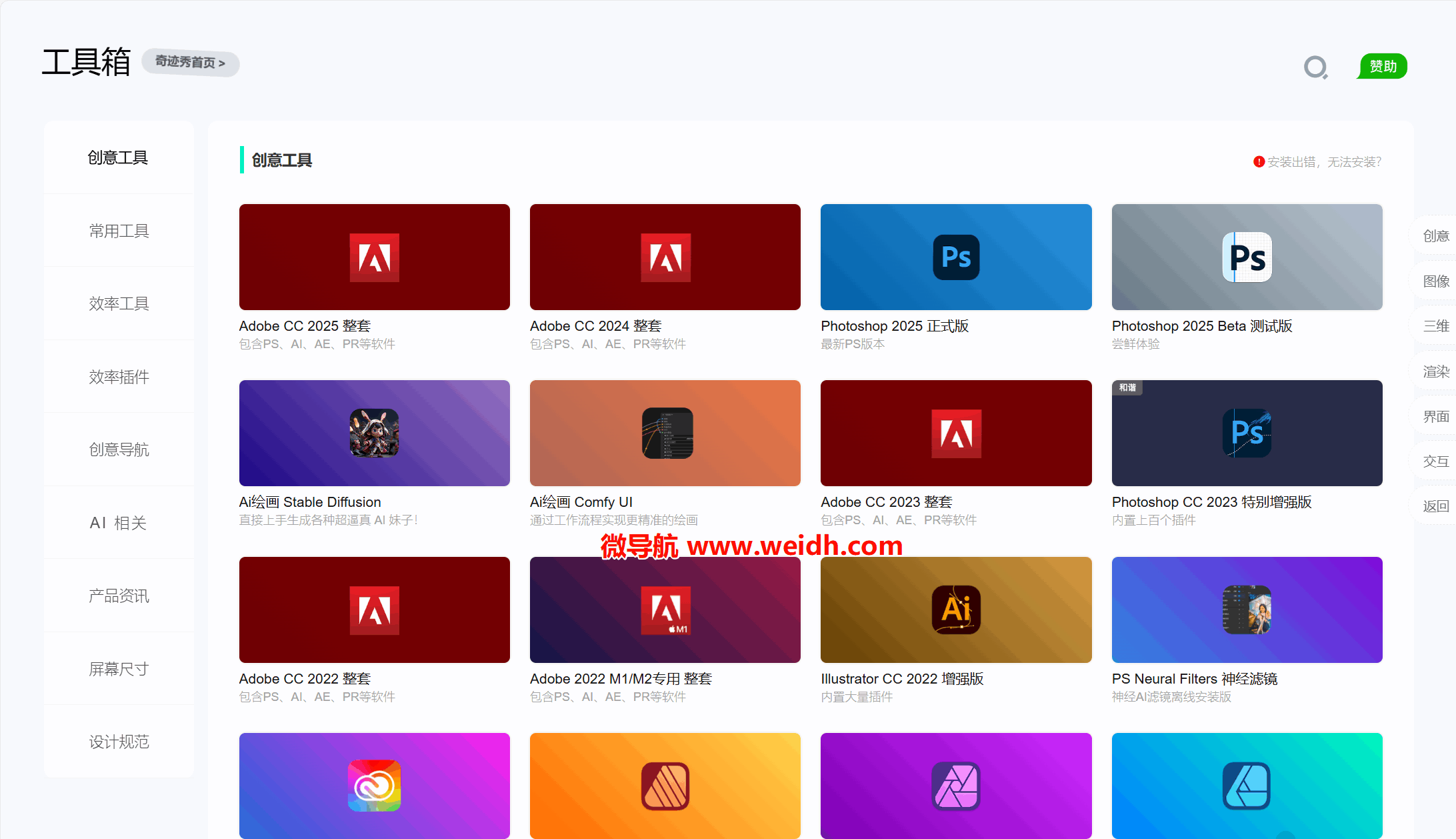
Task: Open the 奇迹秀首页 link
Action: click(191, 63)
